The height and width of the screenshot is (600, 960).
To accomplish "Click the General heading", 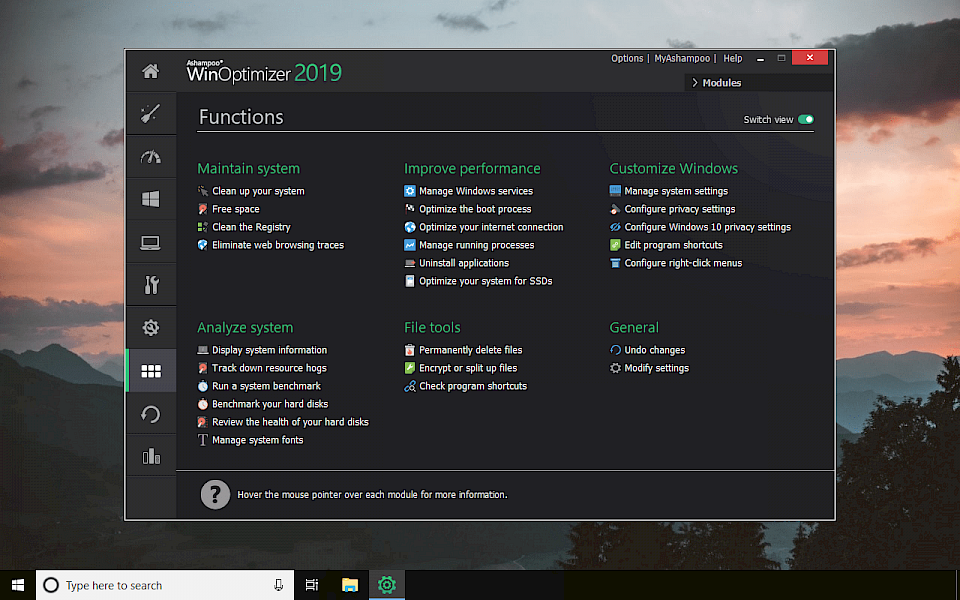I will 634,328.
